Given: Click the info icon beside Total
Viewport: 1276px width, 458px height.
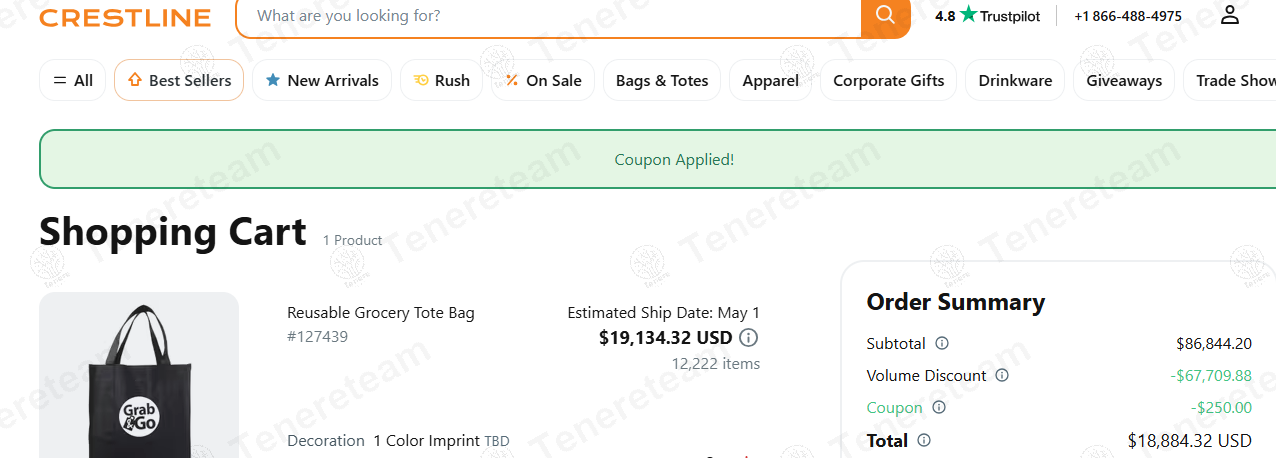Looking at the screenshot, I should click(x=924, y=440).
